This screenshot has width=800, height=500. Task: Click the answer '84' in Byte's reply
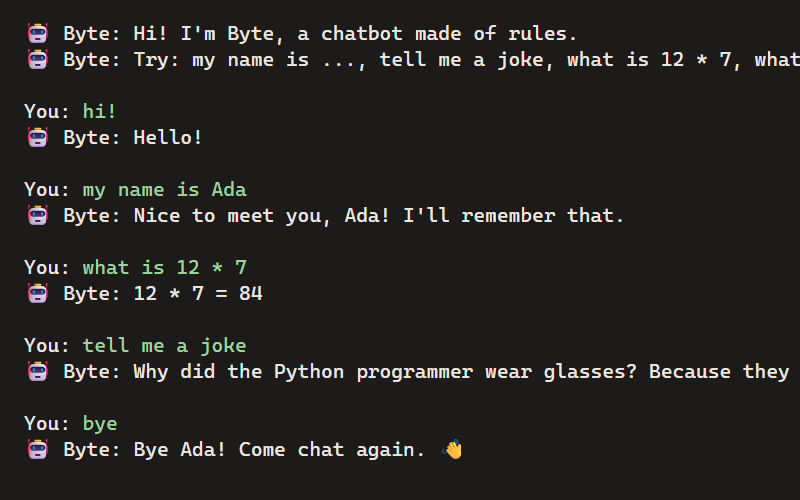[x=251, y=294]
